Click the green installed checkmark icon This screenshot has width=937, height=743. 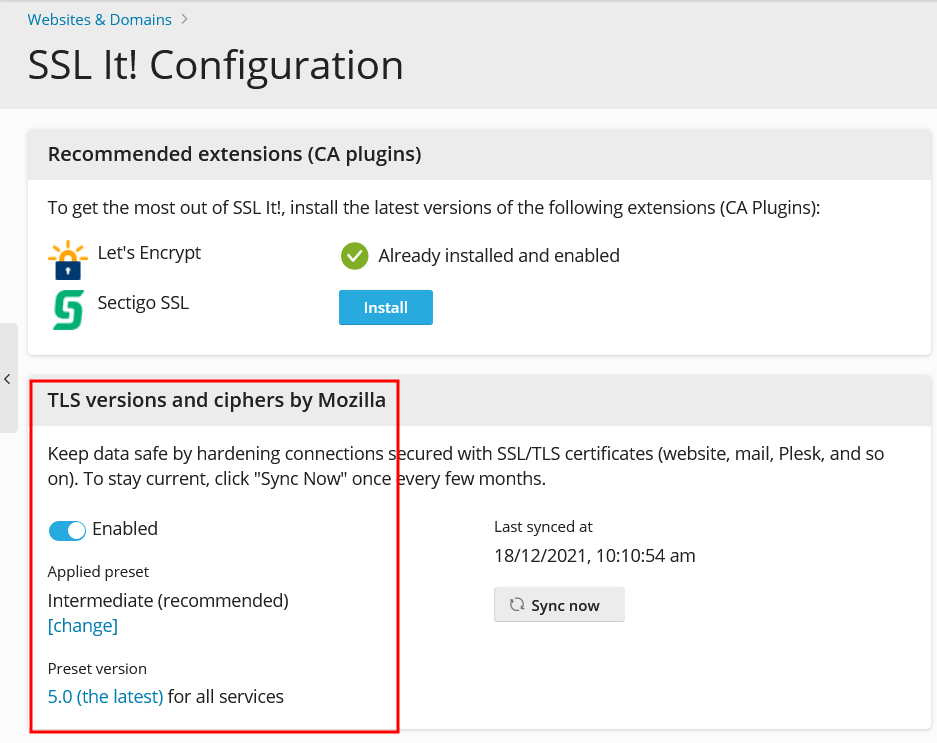click(x=354, y=256)
